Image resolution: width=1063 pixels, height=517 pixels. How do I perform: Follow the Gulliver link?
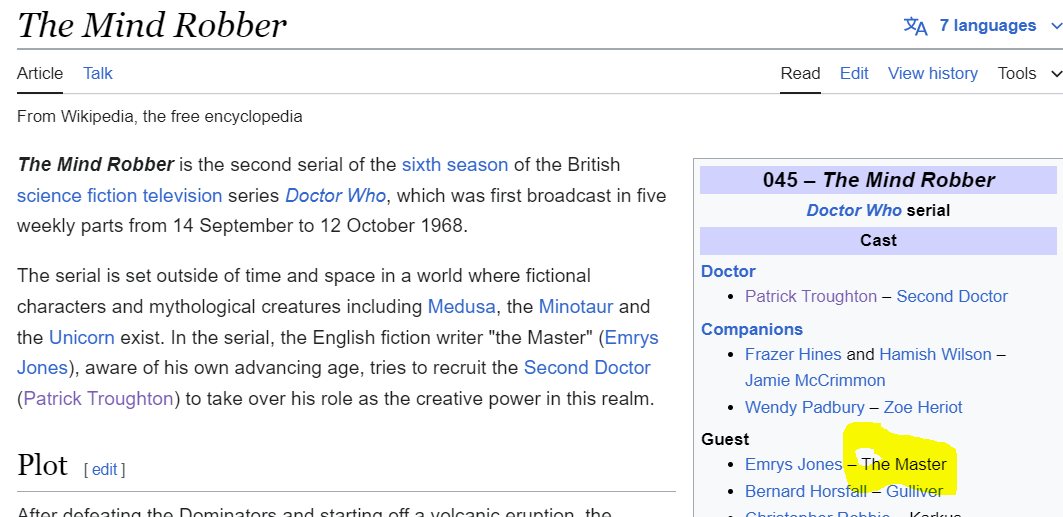coord(915,491)
